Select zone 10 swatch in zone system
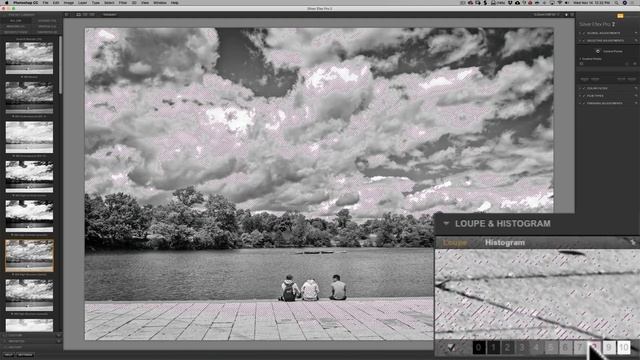 pyautogui.click(x=624, y=347)
